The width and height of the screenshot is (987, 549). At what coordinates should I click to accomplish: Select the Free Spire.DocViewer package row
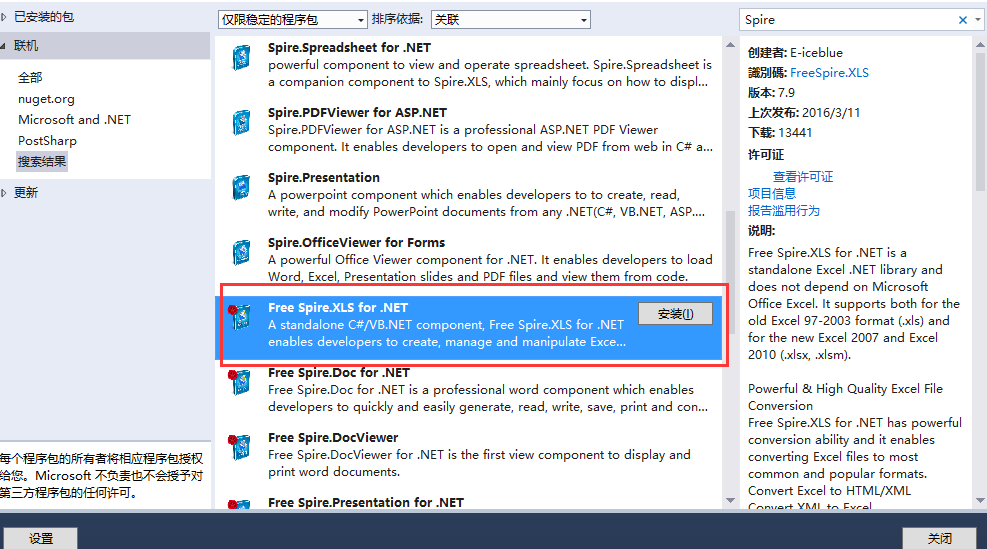[x=469, y=455]
